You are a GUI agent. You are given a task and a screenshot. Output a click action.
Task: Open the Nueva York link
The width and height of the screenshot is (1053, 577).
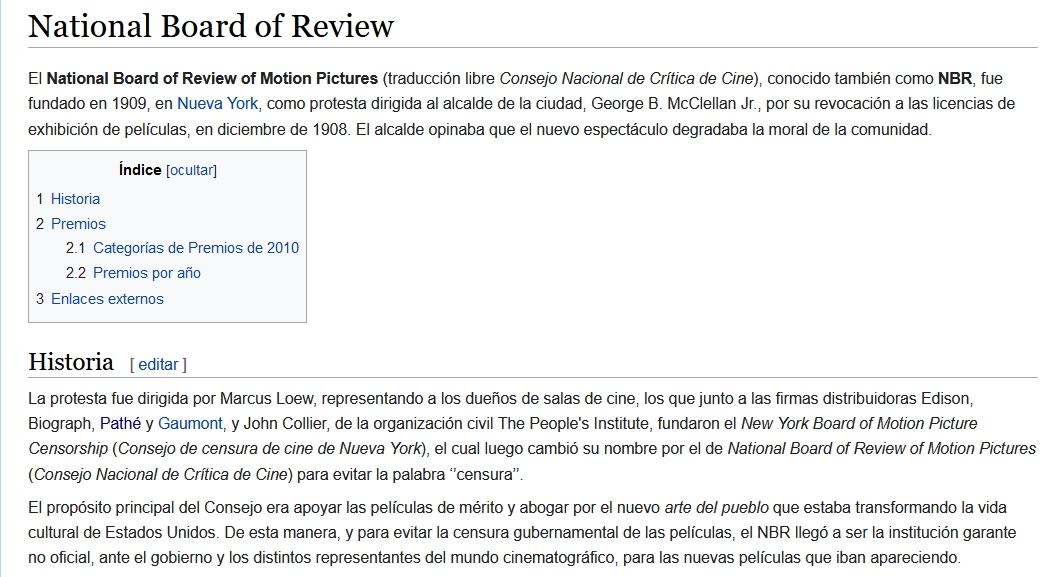click(217, 103)
